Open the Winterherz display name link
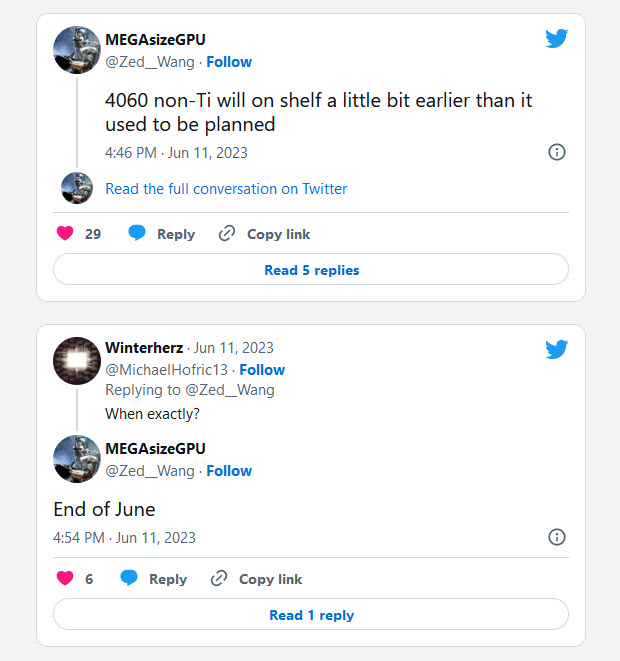Image resolution: width=620 pixels, height=661 pixels. [x=144, y=348]
